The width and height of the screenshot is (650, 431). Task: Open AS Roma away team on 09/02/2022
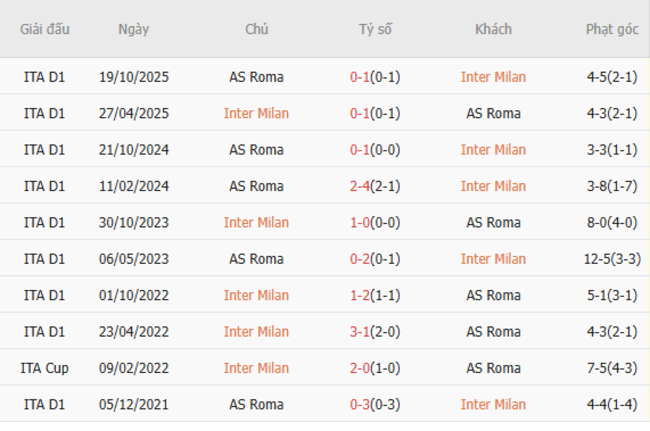click(493, 368)
